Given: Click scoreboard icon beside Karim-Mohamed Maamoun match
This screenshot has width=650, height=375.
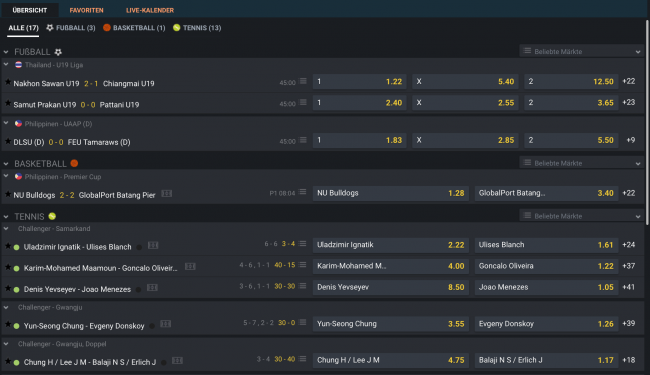Looking at the screenshot, I should coord(190,266).
